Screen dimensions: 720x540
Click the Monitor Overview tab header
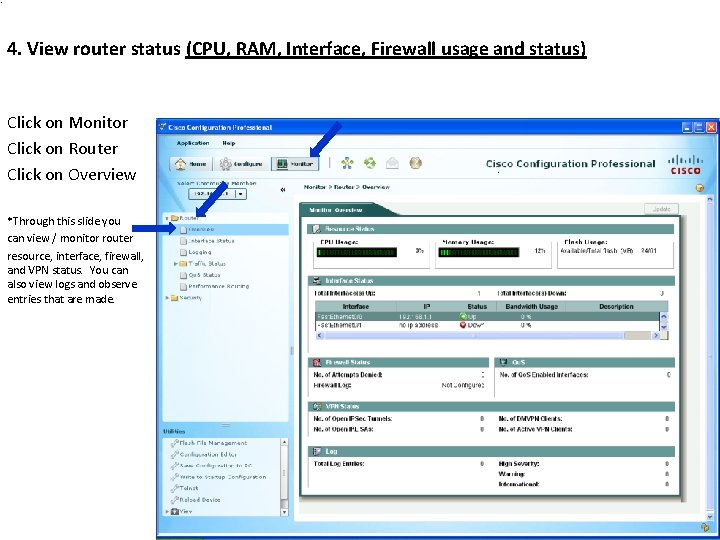pos(336,210)
